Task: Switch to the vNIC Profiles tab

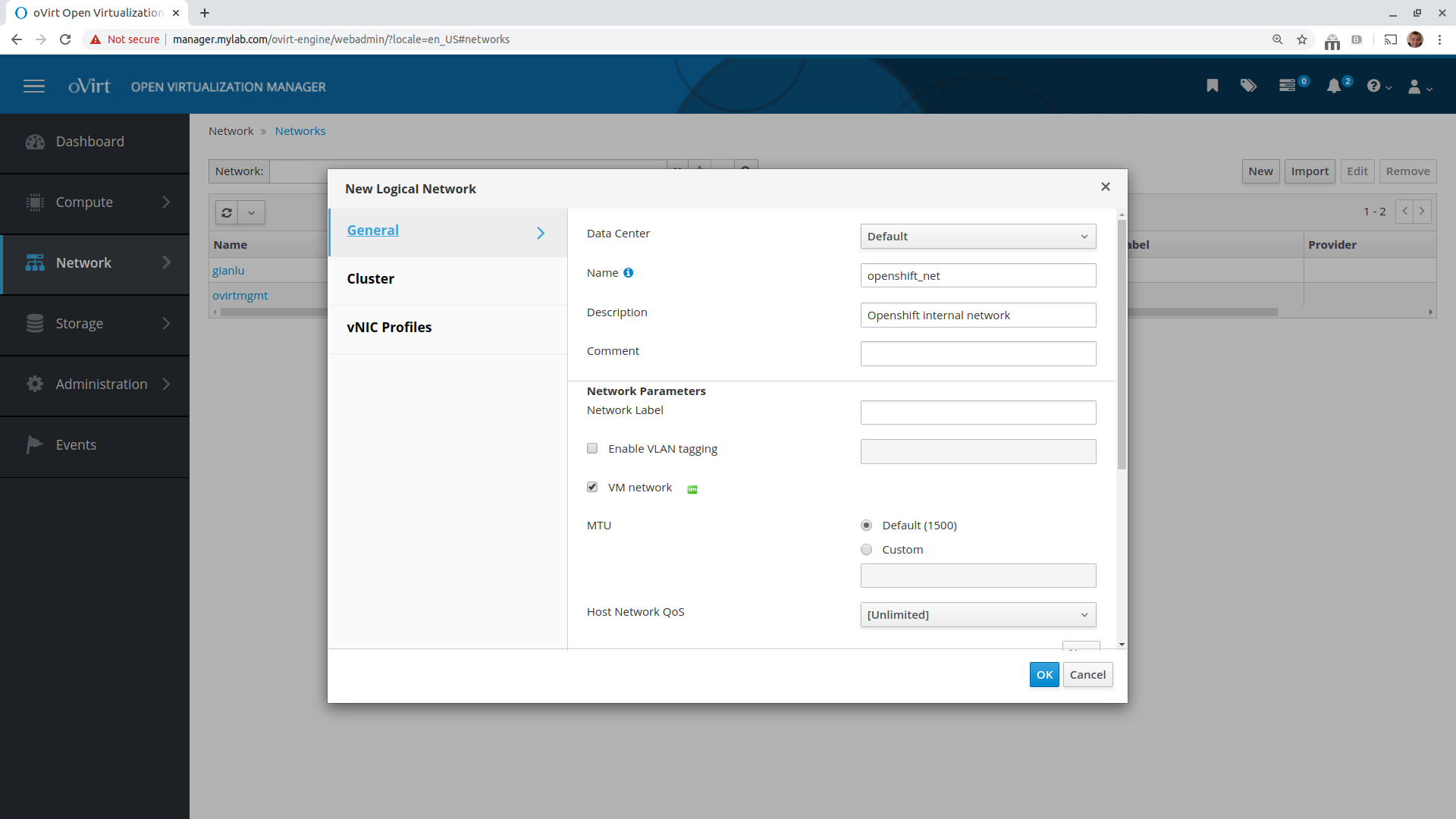Action: (448, 329)
